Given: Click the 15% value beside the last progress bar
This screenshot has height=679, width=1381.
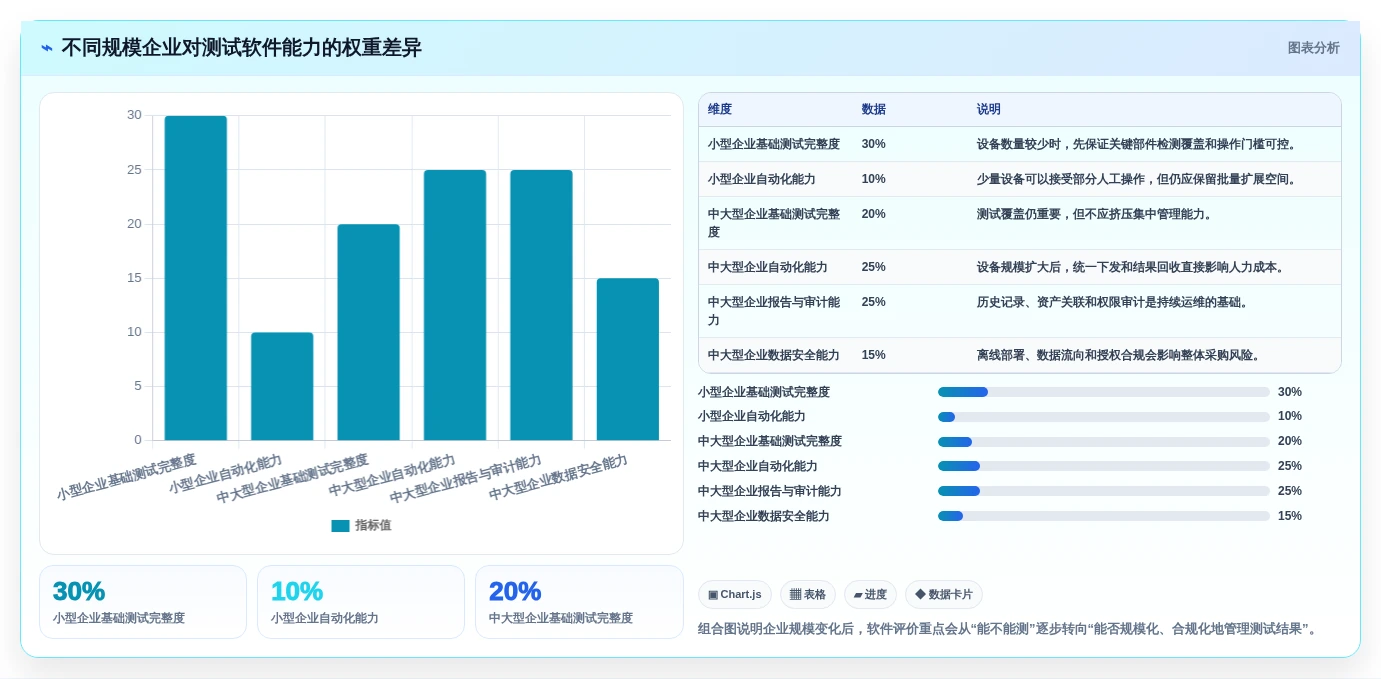Looking at the screenshot, I should (x=1290, y=516).
